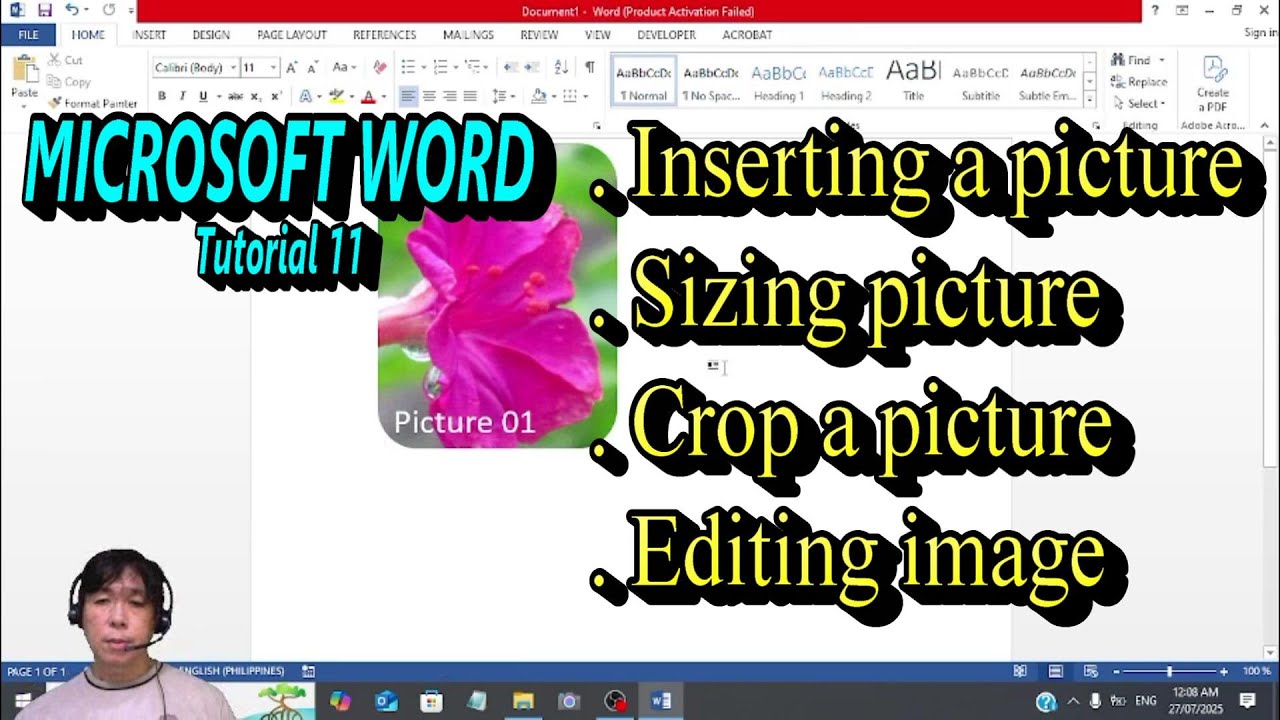Switch to the DEVELOPER ribbon tab

point(666,34)
